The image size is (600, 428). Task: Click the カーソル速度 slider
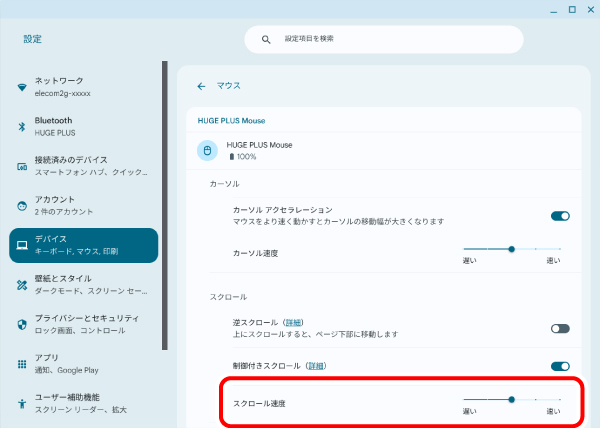pos(512,248)
